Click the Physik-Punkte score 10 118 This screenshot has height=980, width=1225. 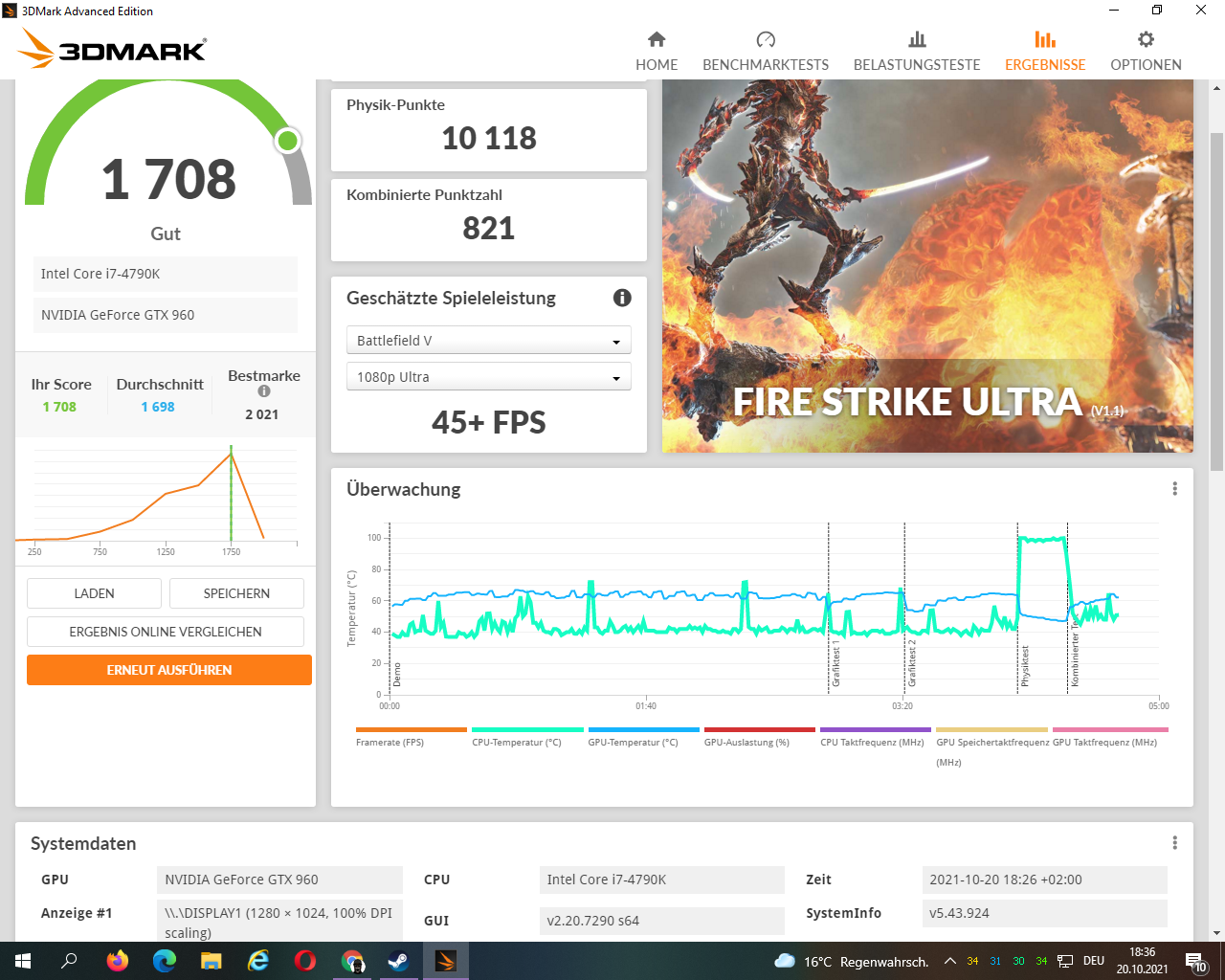pyautogui.click(x=489, y=138)
